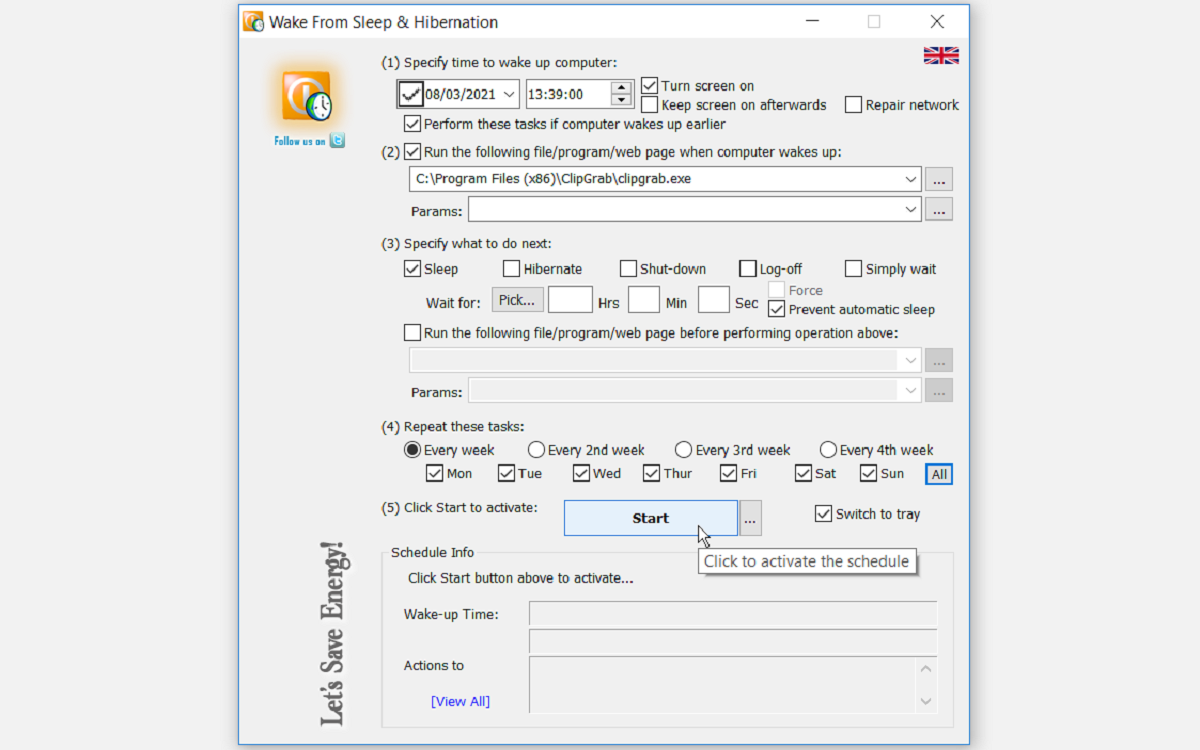Select Every 2nd week radio button

[536, 450]
